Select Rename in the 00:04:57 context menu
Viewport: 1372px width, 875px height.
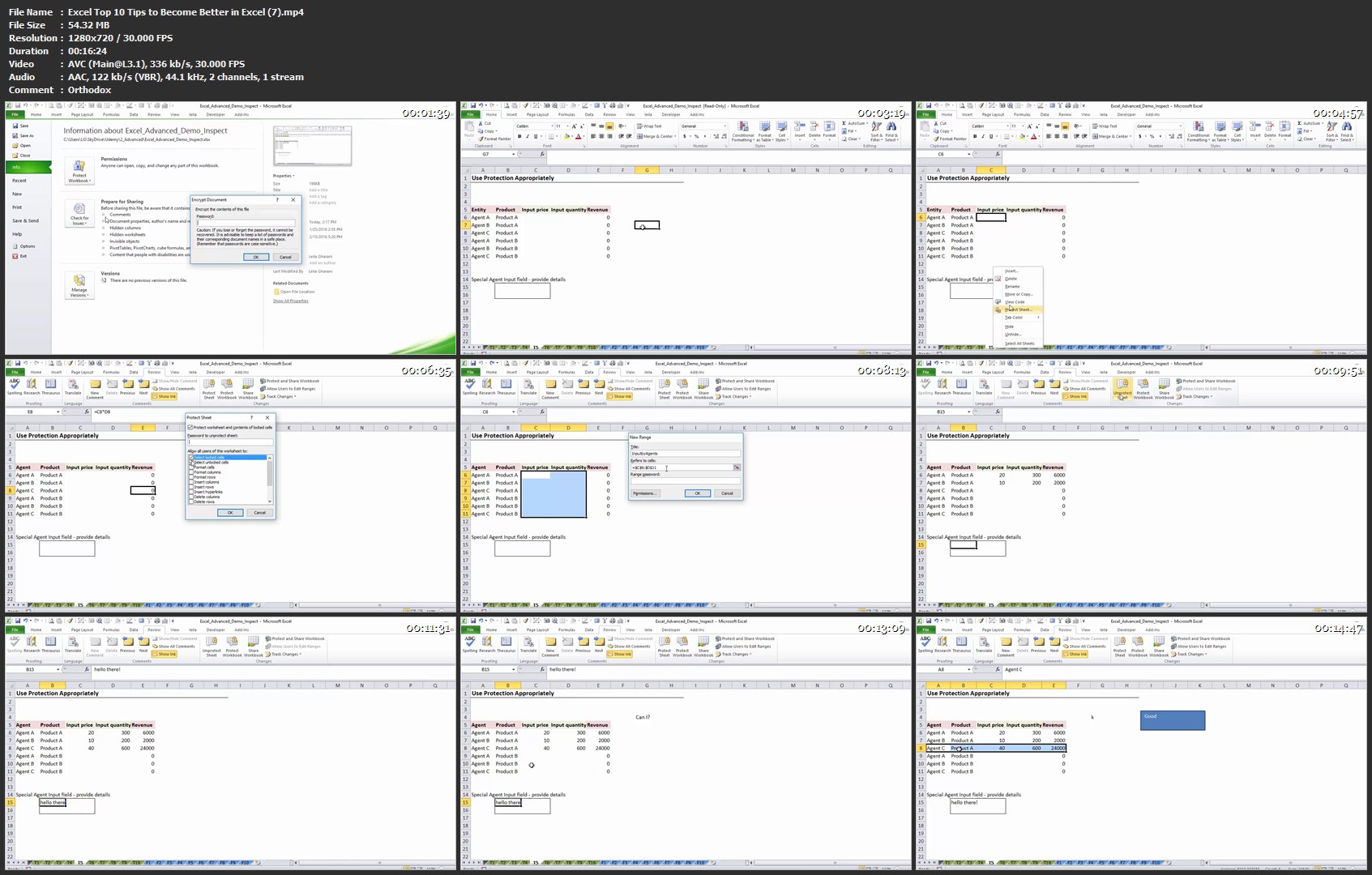1019,286
